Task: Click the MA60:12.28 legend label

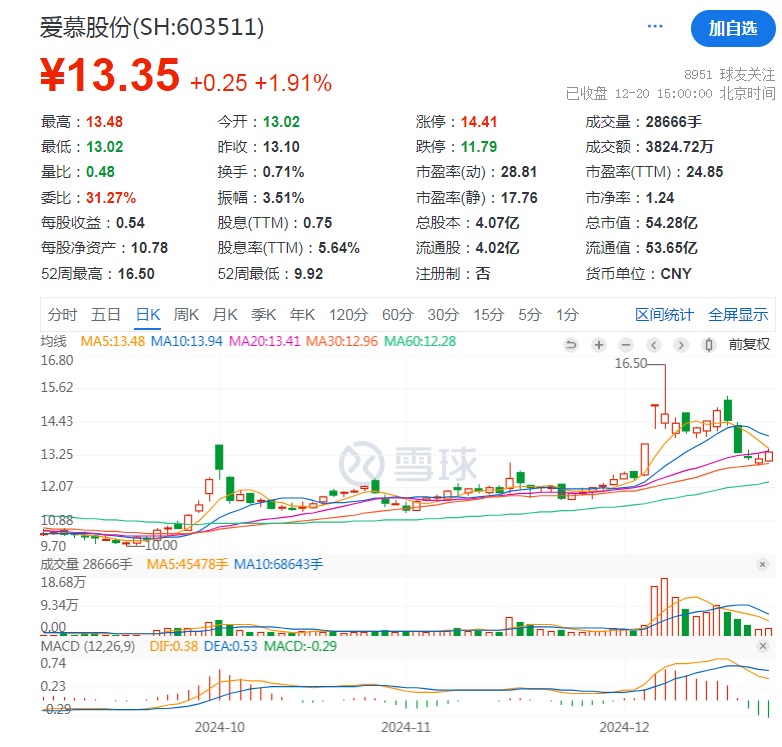Action: tap(420, 342)
